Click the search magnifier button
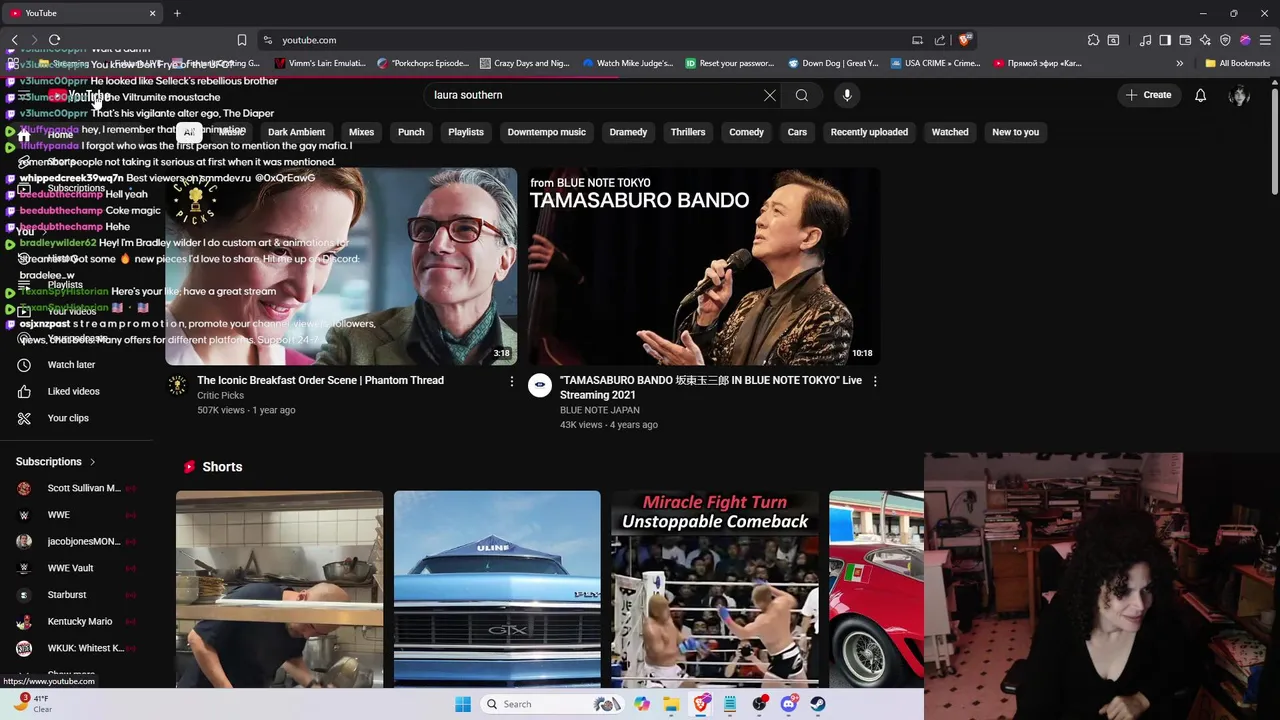 click(802, 95)
